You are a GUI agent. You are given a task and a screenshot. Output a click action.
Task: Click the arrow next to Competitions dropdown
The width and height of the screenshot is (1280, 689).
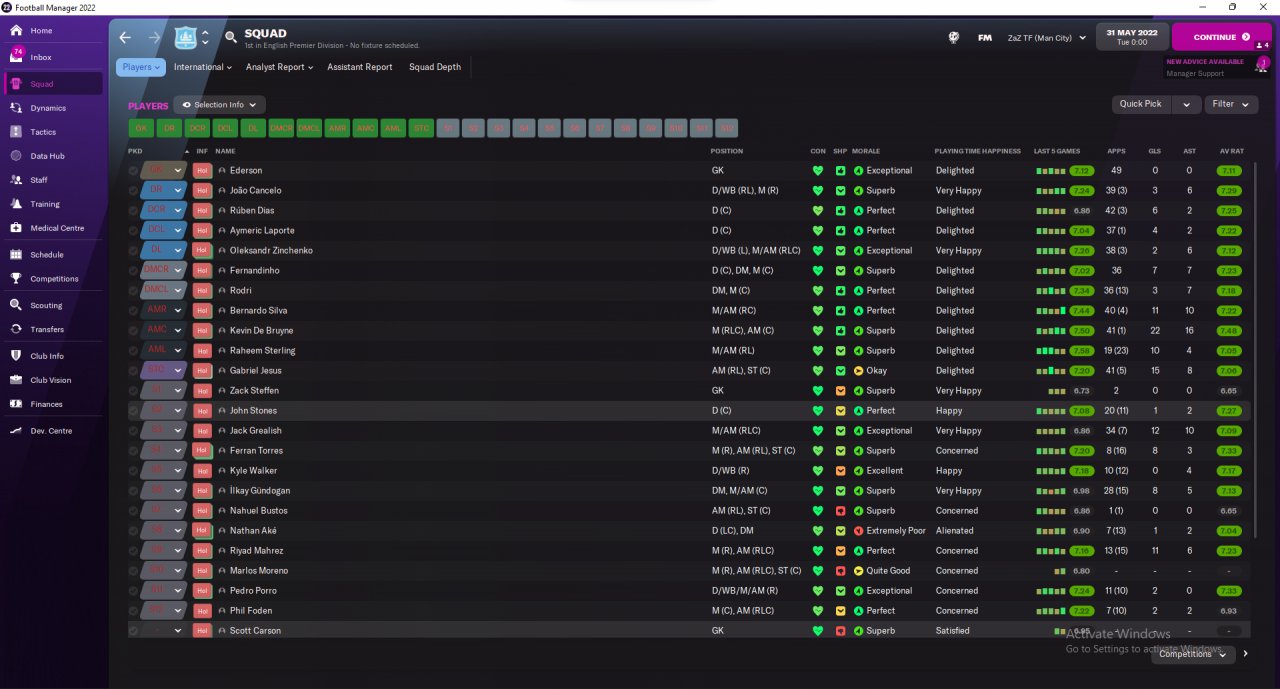[1245, 654]
